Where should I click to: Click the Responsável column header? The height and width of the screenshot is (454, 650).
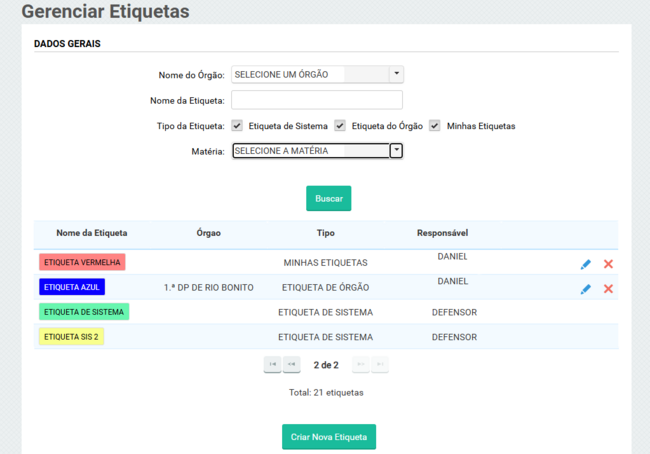coord(442,233)
